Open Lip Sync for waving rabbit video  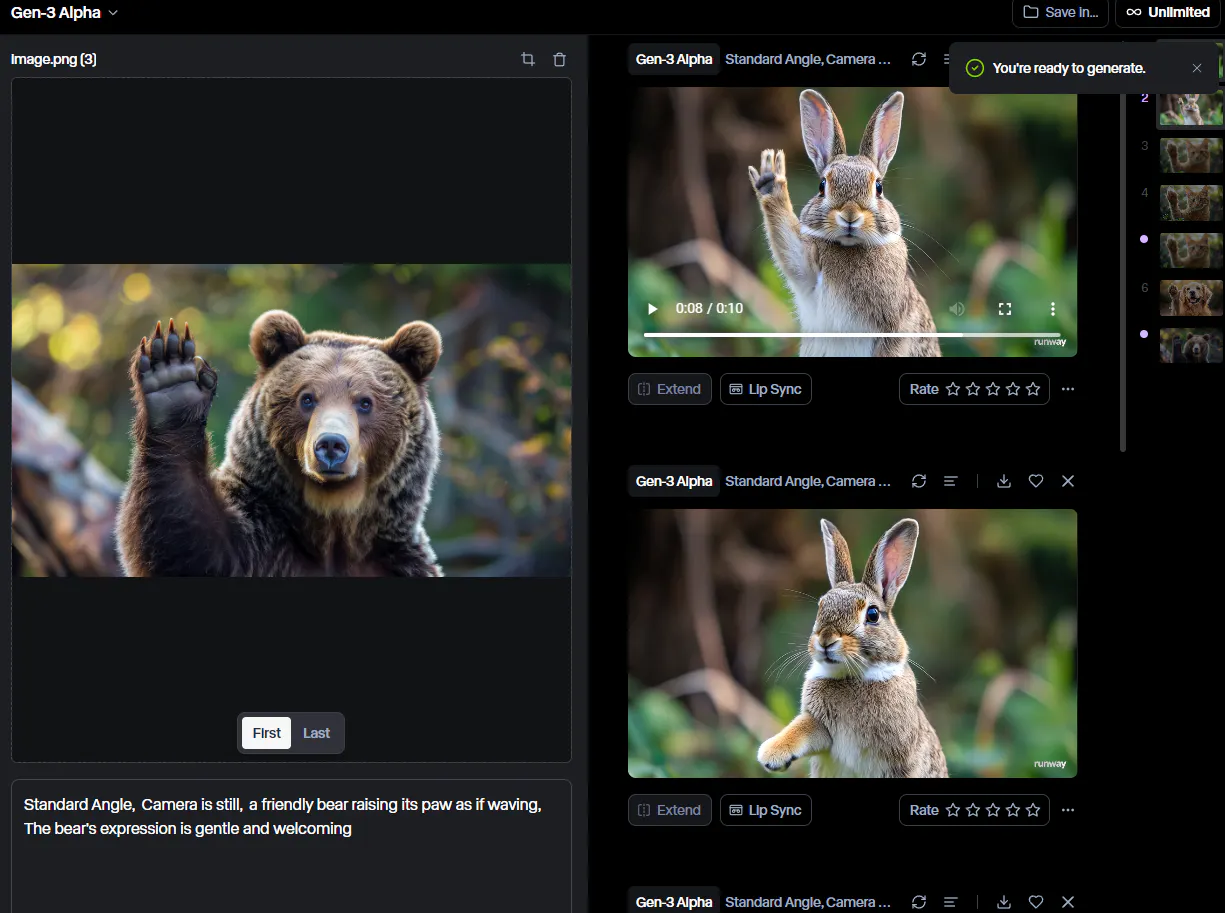click(766, 389)
